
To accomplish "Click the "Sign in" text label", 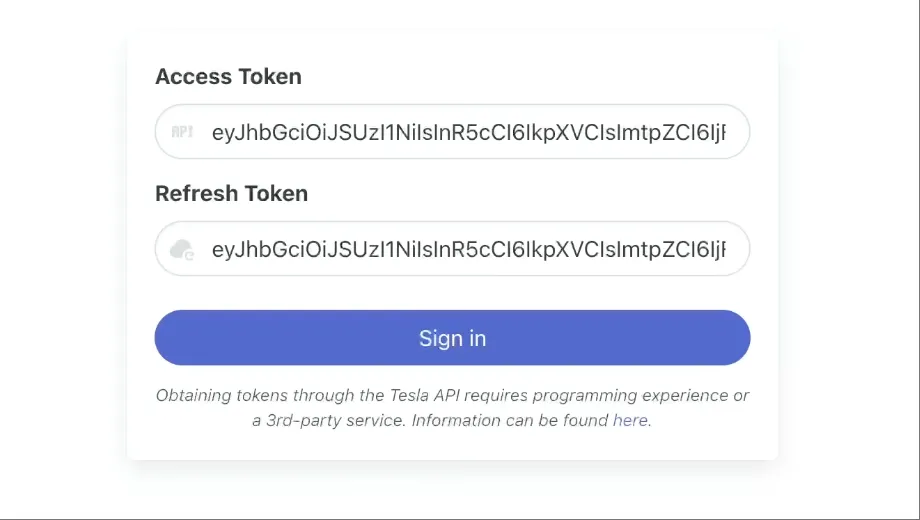I will (452, 338).
